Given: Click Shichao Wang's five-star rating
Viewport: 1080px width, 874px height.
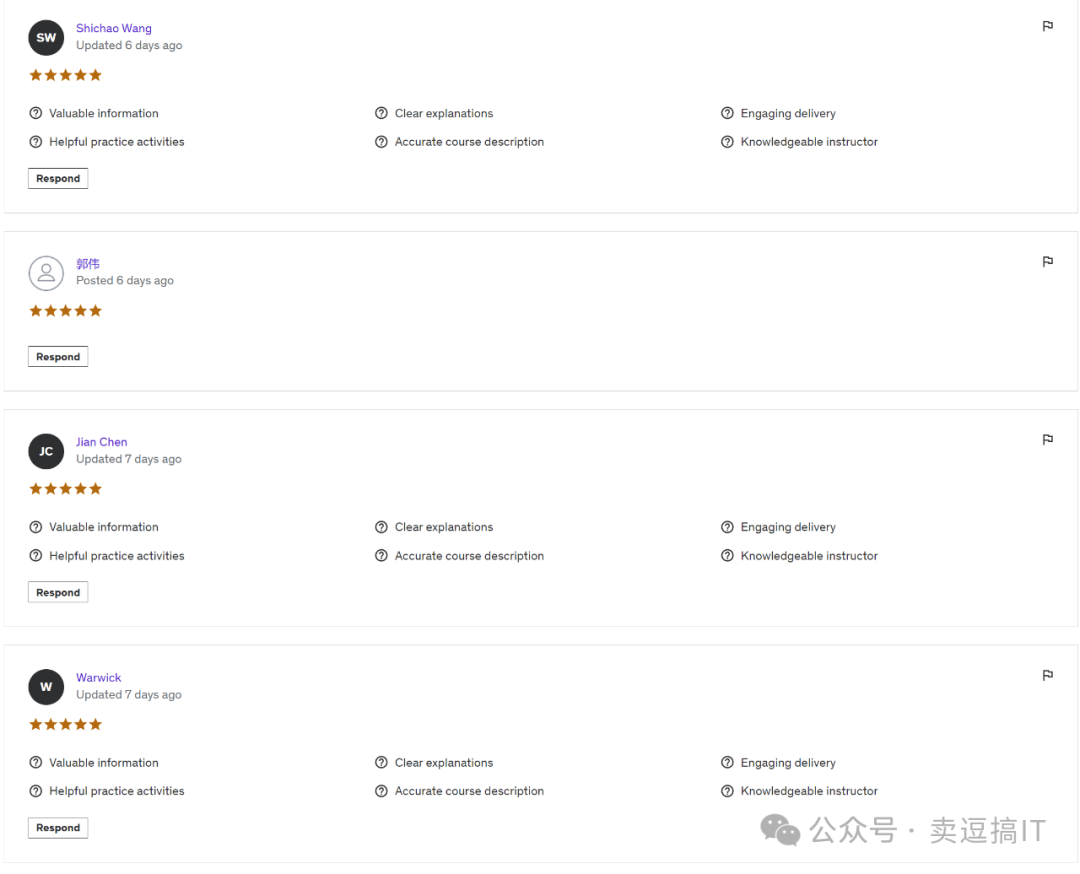Looking at the screenshot, I should [65, 75].
